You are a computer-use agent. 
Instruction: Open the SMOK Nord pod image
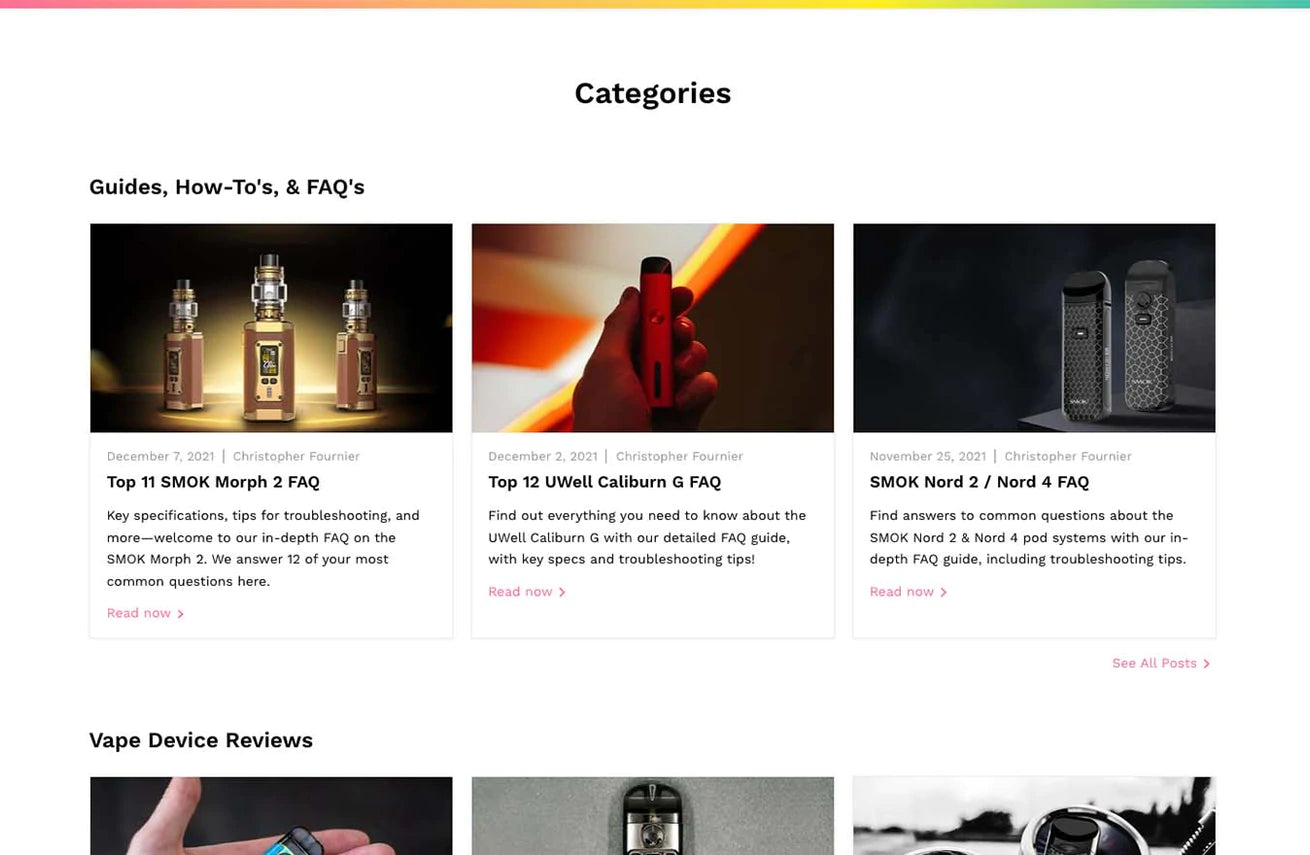pyautogui.click(x=1034, y=328)
